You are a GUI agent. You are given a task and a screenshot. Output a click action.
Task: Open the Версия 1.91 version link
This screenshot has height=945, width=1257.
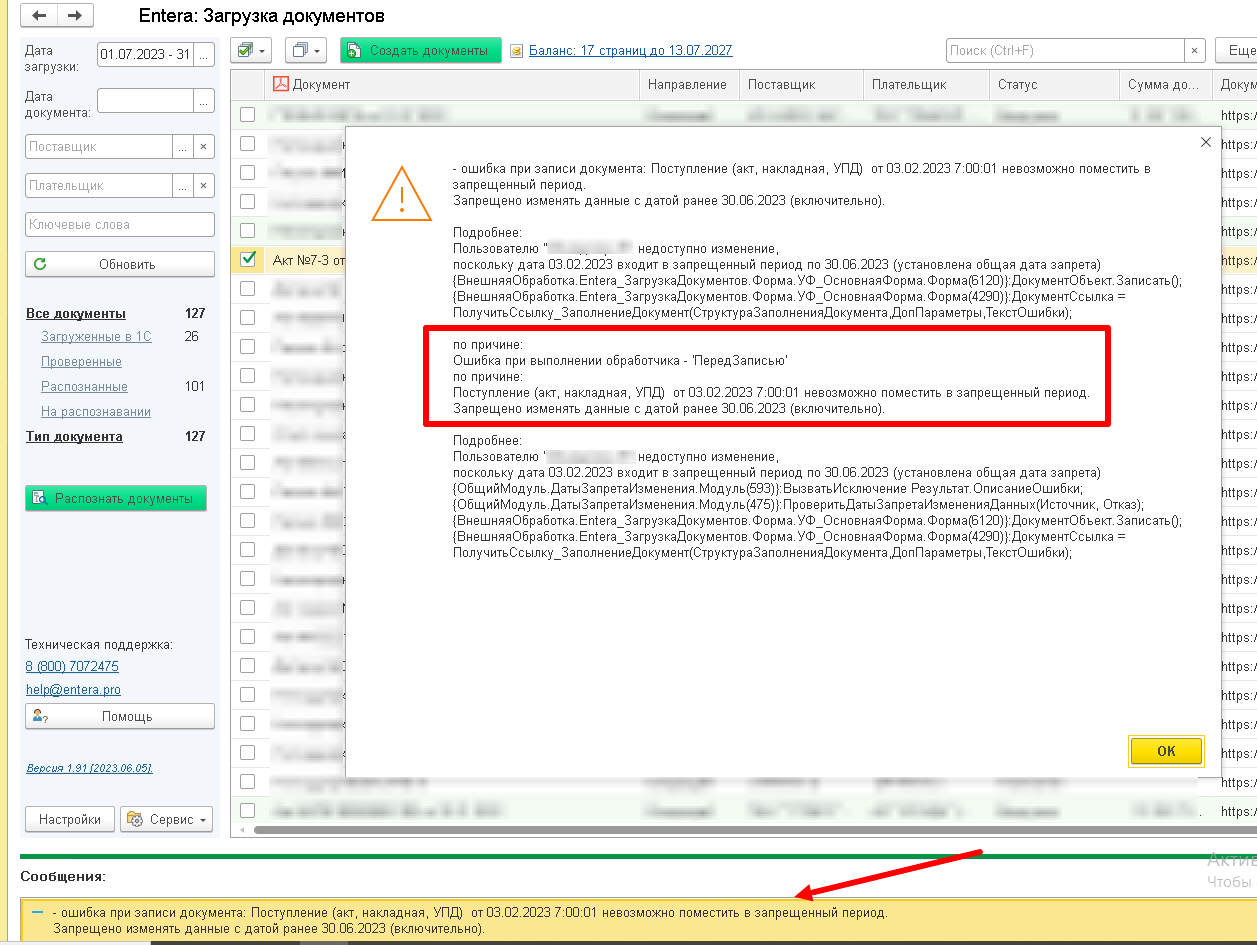89,768
